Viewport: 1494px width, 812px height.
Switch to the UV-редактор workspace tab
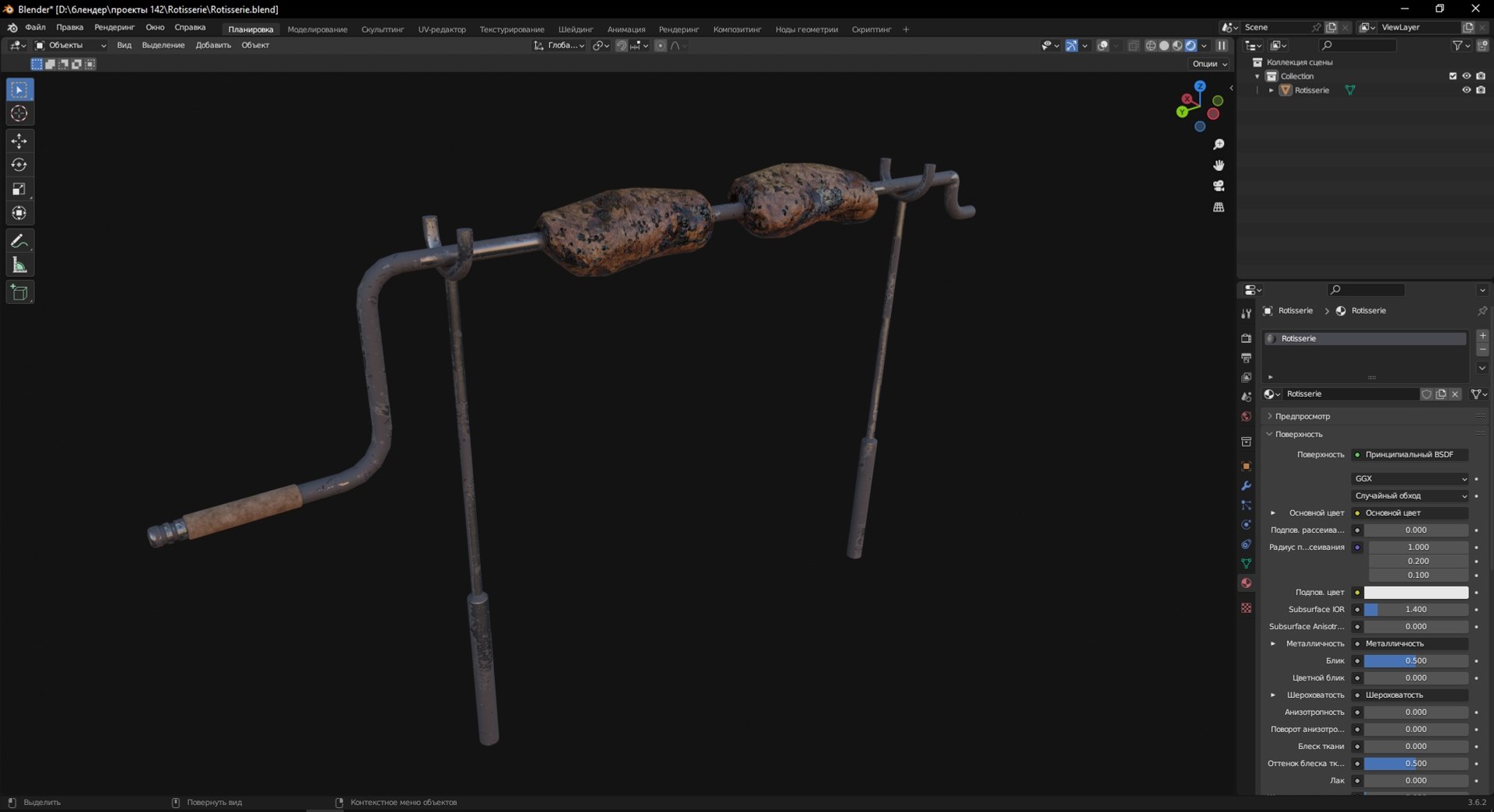pos(442,30)
